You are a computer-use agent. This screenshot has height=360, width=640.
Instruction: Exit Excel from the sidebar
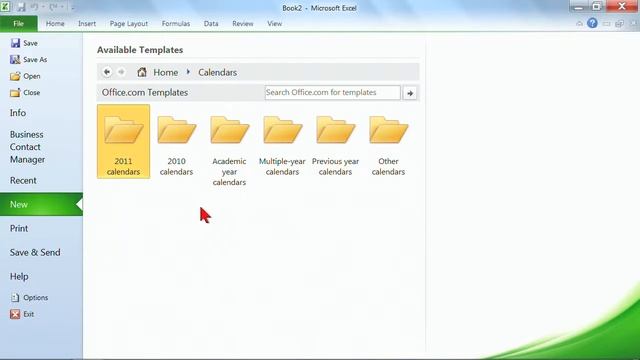point(22,314)
